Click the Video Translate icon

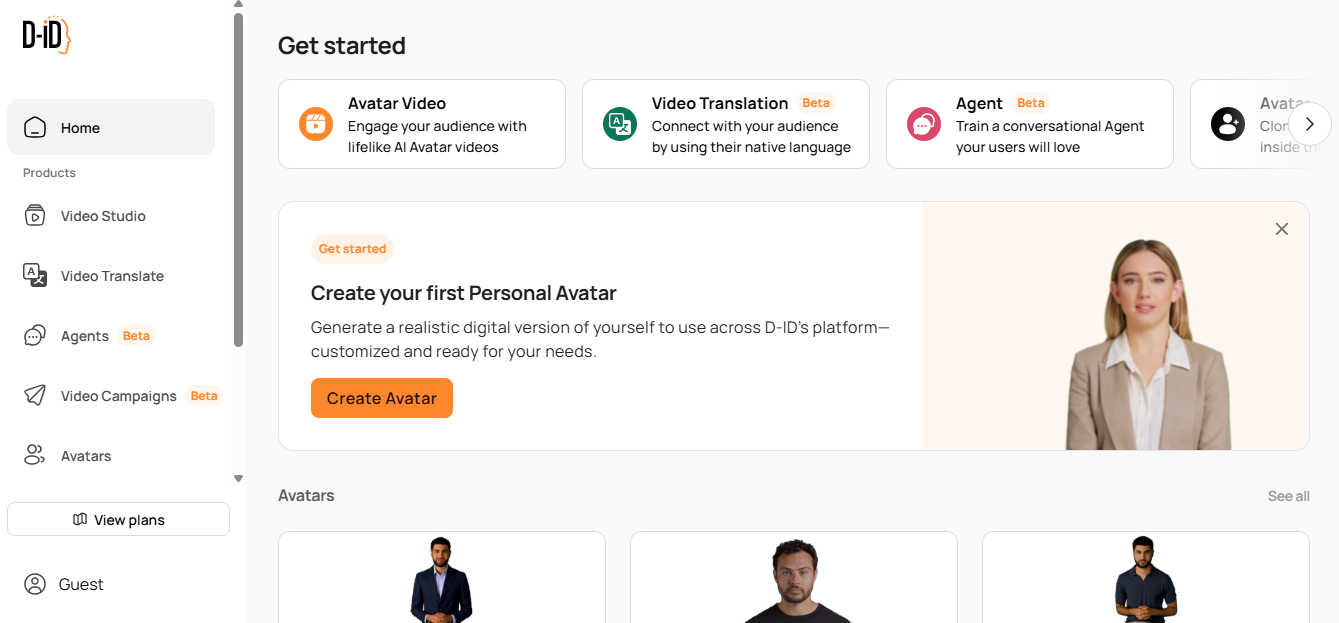coord(35,276)
